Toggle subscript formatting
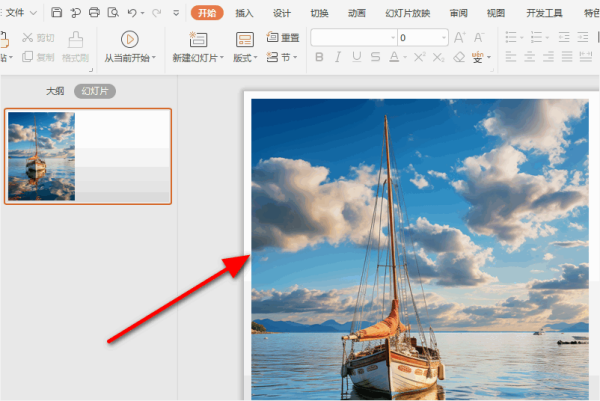This screenshot has height=401, width=600. pos(439,57)
